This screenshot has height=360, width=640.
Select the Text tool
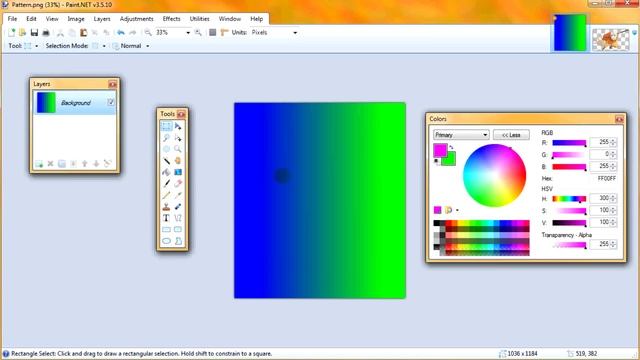166,218
